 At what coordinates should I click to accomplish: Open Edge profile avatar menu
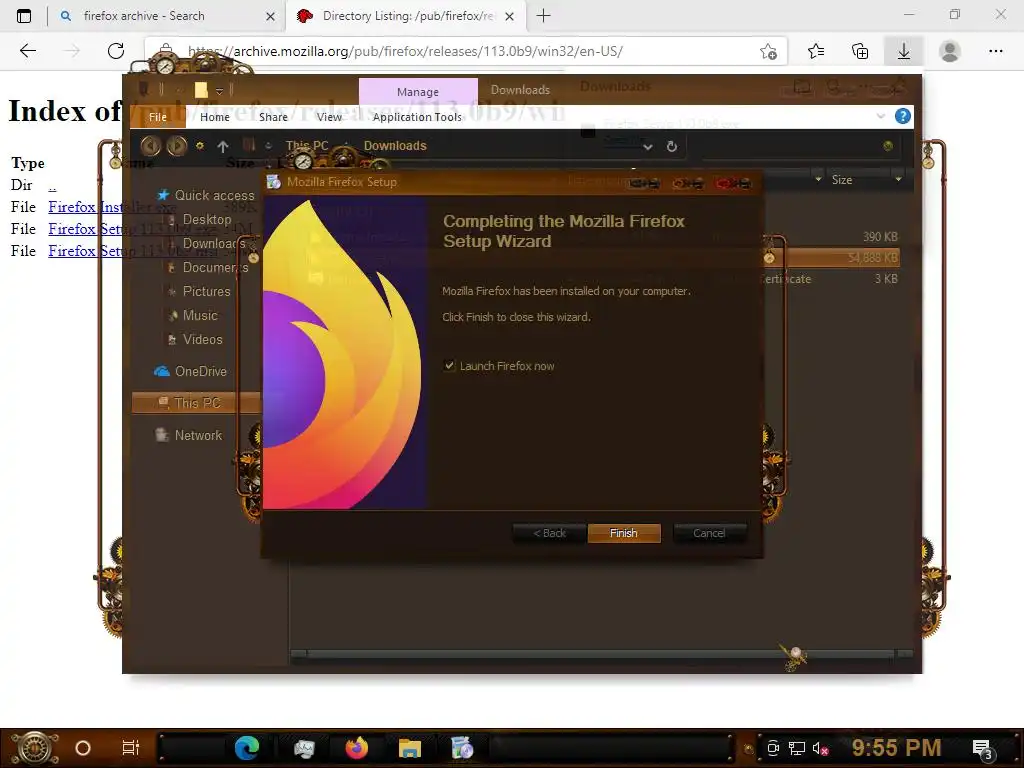(x=950, y=51)
